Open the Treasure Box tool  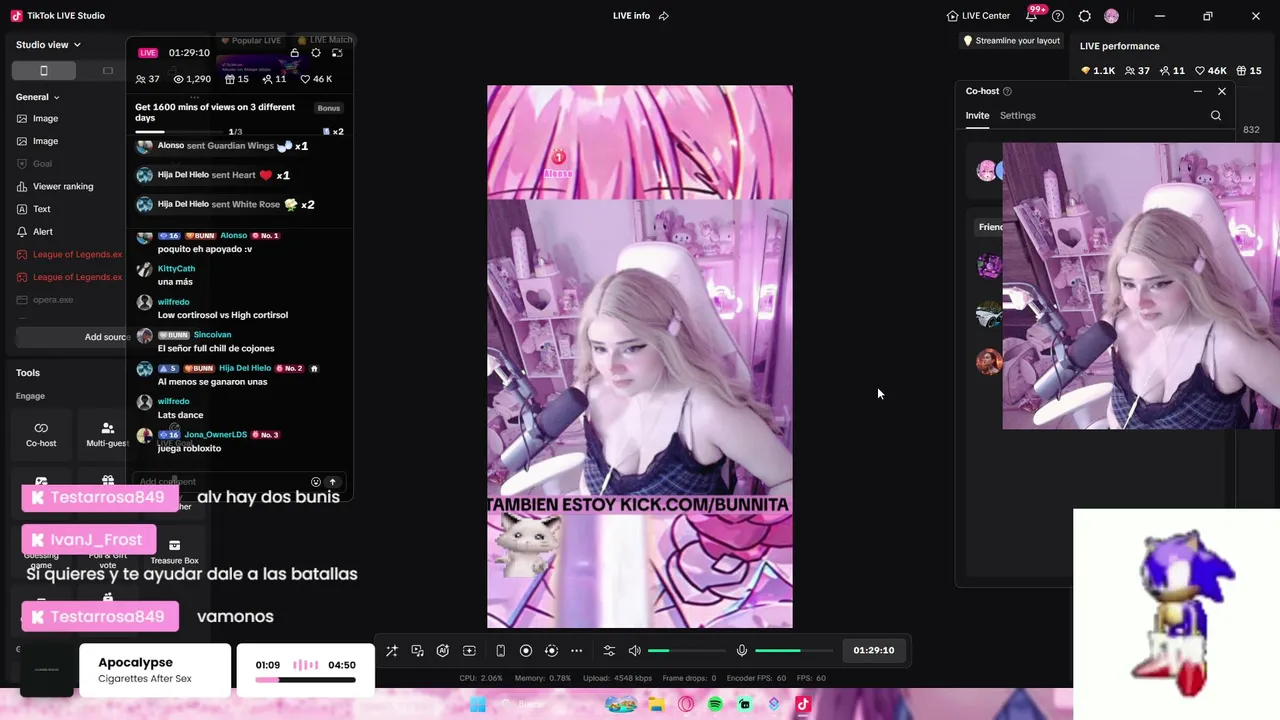174,551
